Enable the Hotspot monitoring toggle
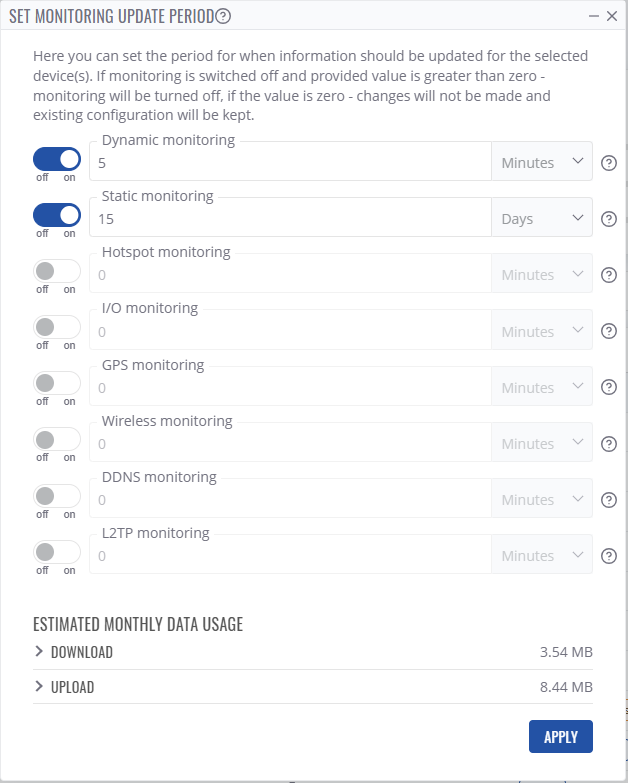Image resolution: width=628 pixels, height=783 pixels. point(57,271)
